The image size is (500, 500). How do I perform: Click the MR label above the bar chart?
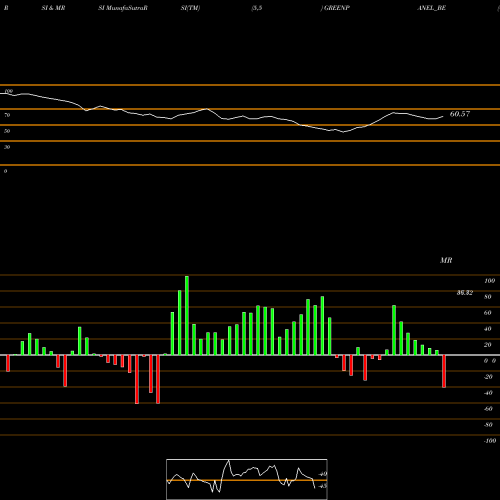pos(446,260)
